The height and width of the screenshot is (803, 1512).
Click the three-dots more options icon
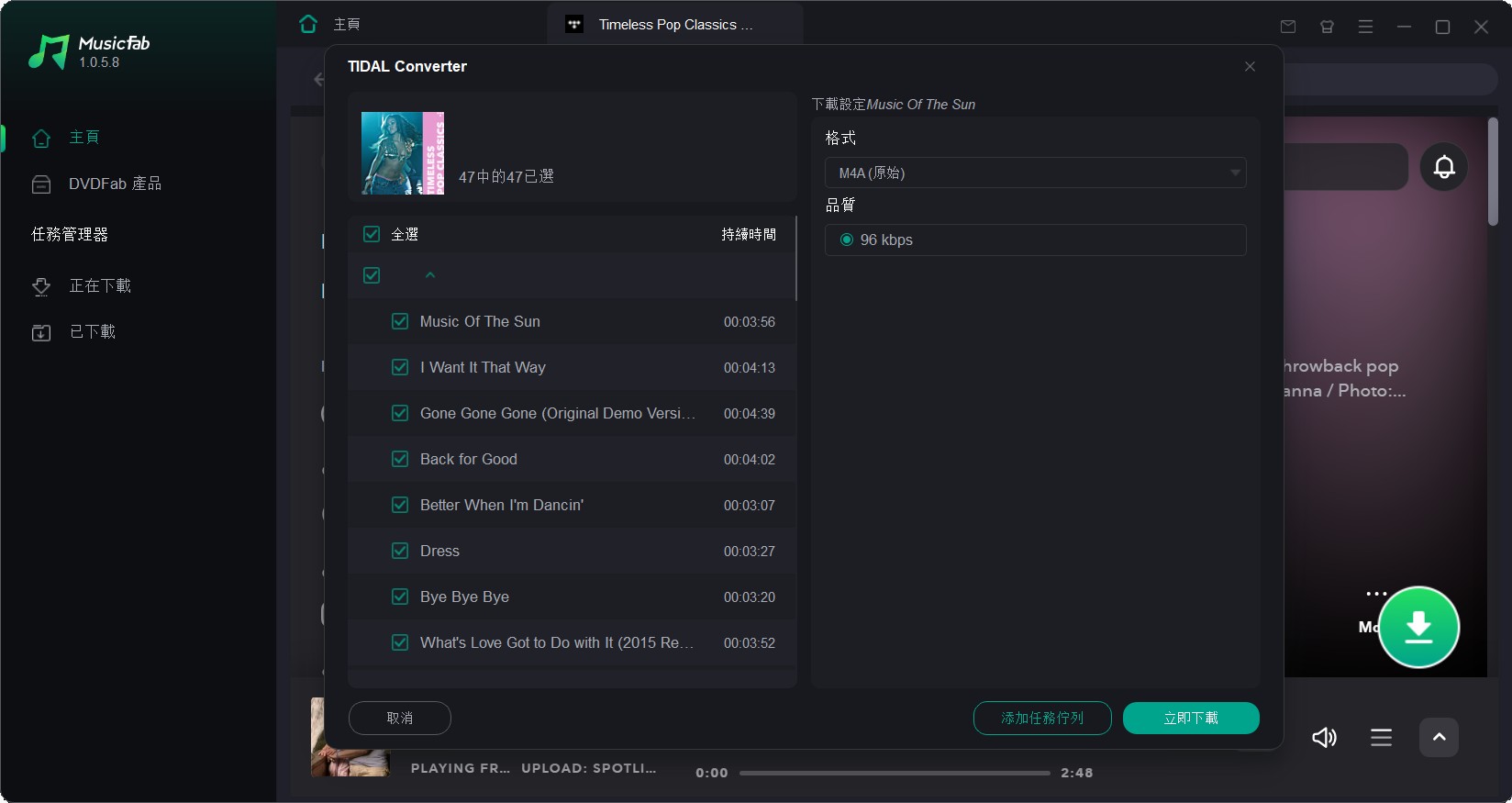(x=1376, y=594)
